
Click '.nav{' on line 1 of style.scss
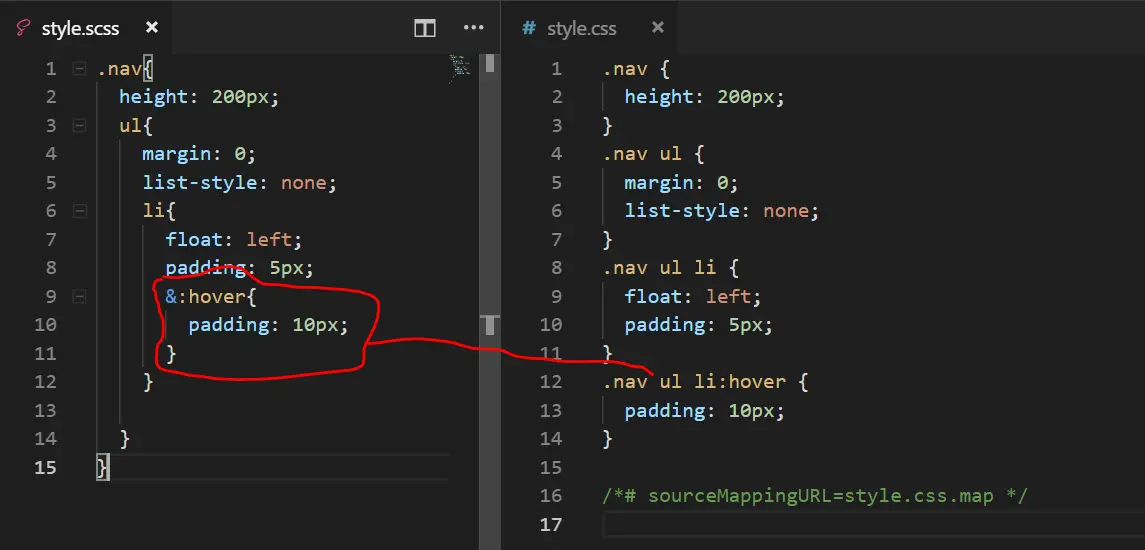pos(125,69)
